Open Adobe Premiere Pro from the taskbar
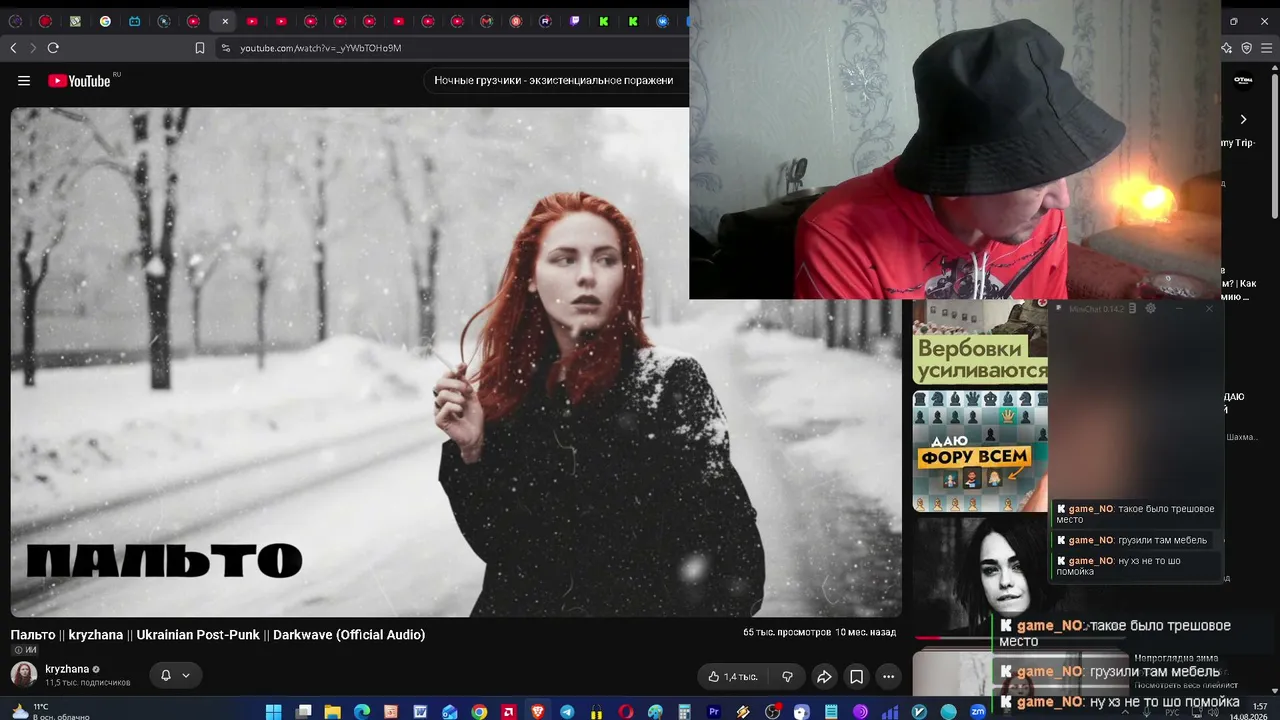 click(714, 711)
